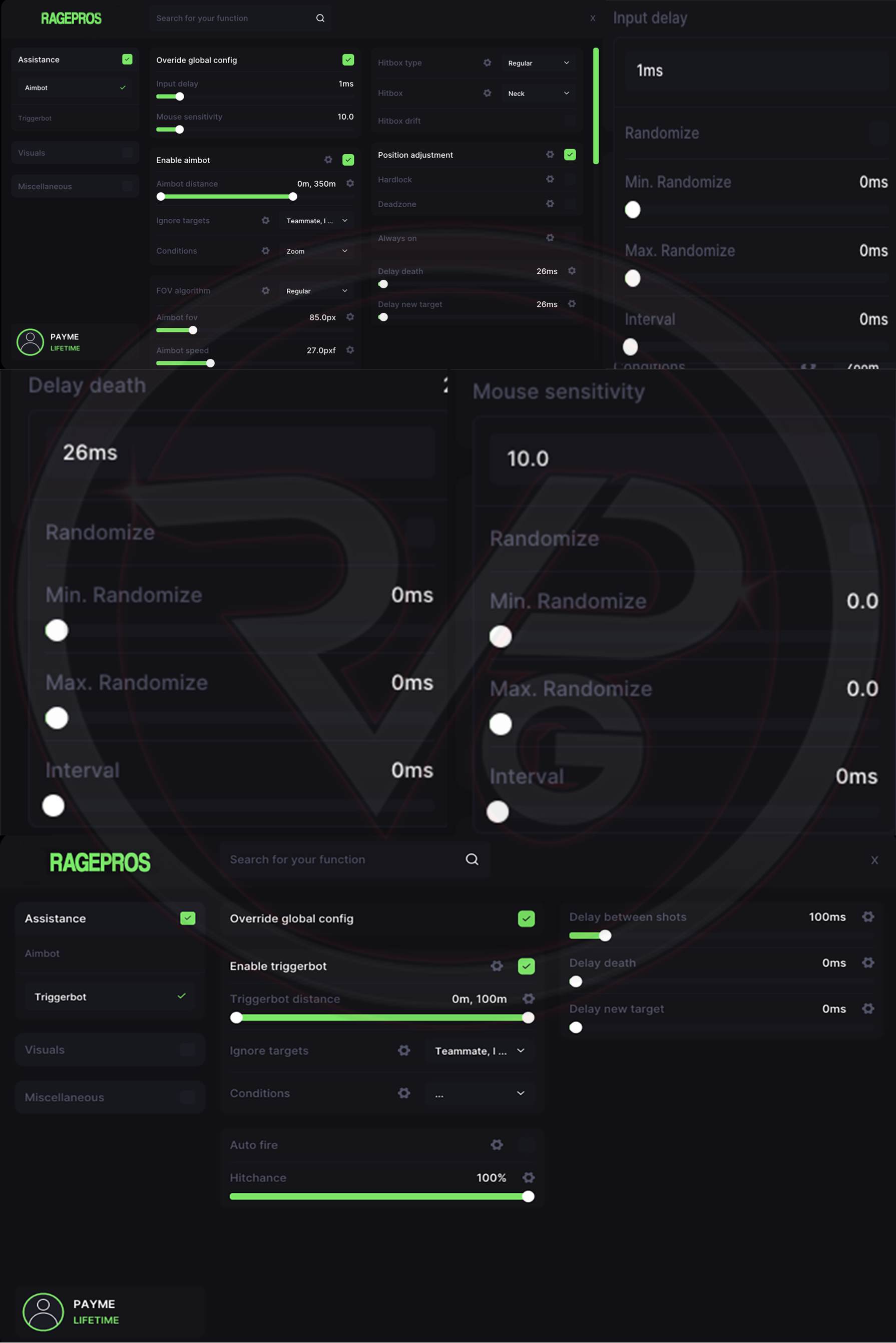This screenshot has height=1343, width=896.
Task: Click the Mouse sensitivity 10.0 value box
Action: point(683,459)
